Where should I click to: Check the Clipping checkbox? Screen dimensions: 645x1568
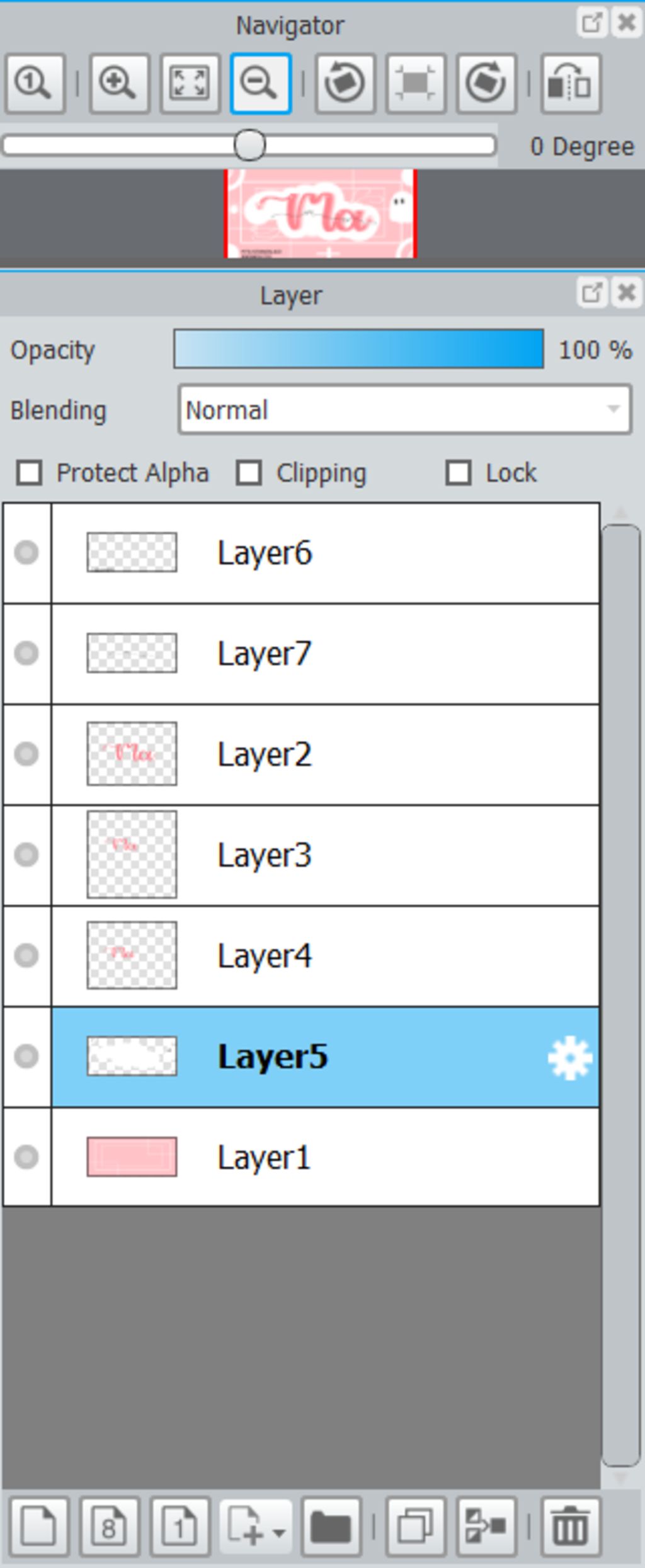pos(249,472)
